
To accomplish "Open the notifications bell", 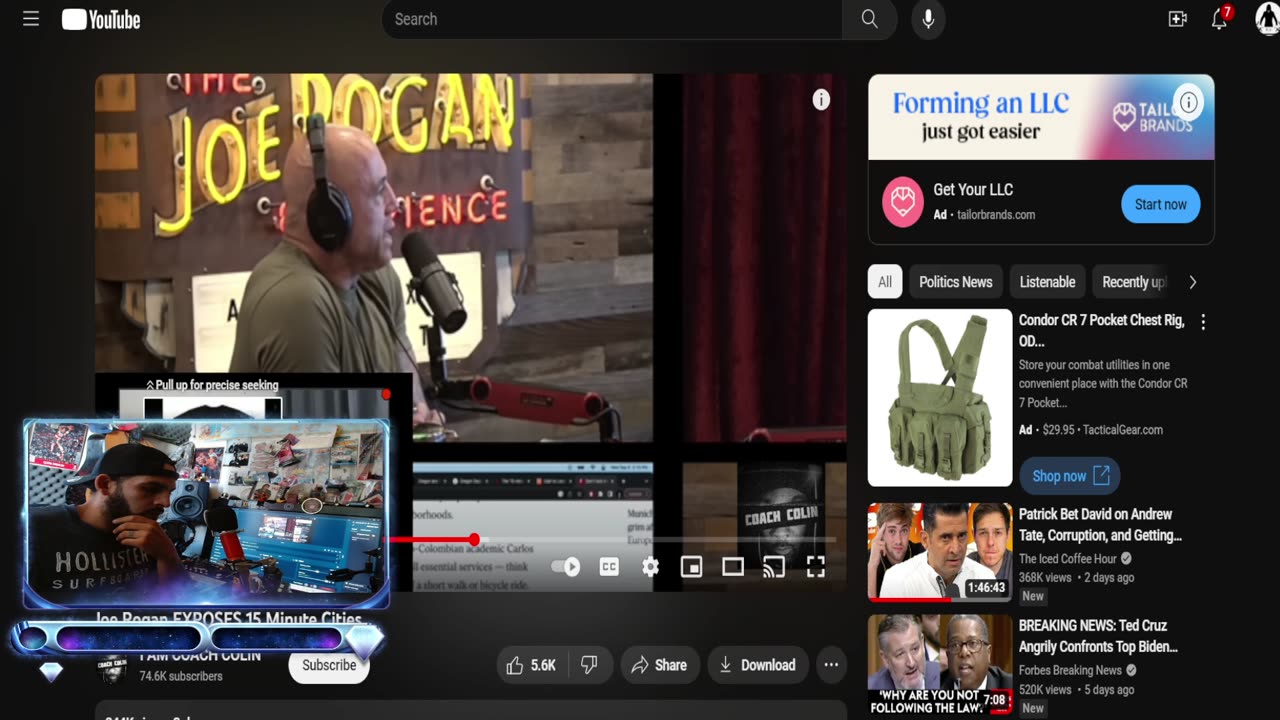I will (x=1220, y=19).
